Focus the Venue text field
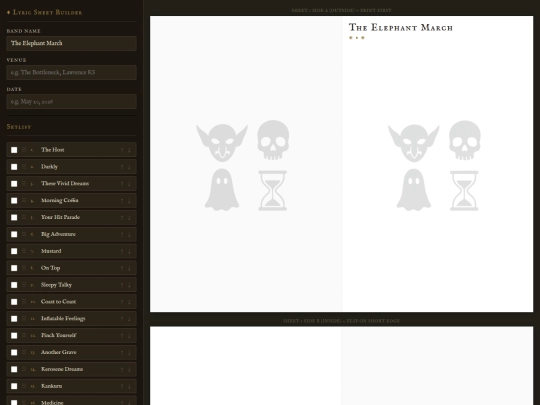The width and height of the screenshot is (540, 405). tap(71, 72)
